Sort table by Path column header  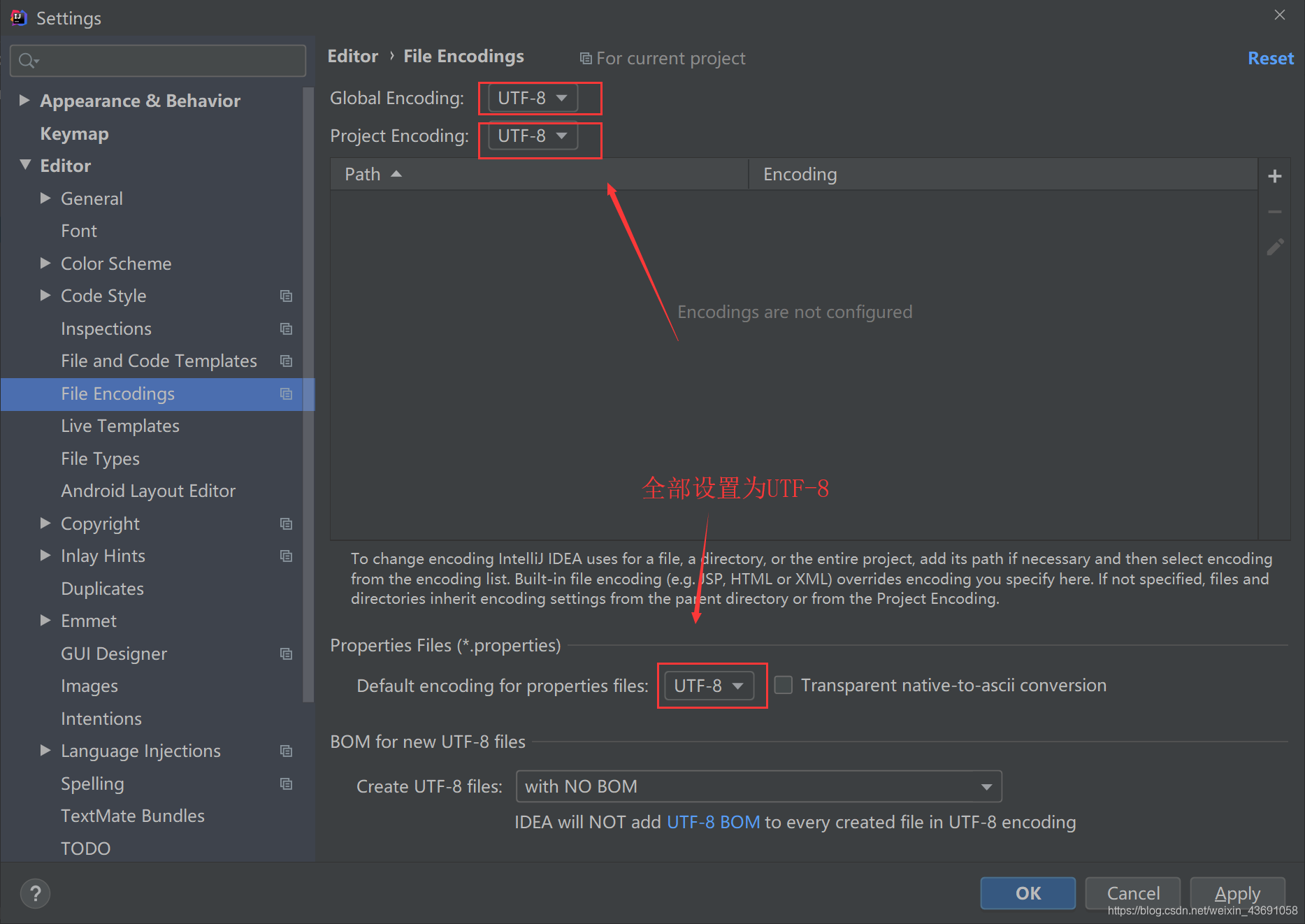539,174
